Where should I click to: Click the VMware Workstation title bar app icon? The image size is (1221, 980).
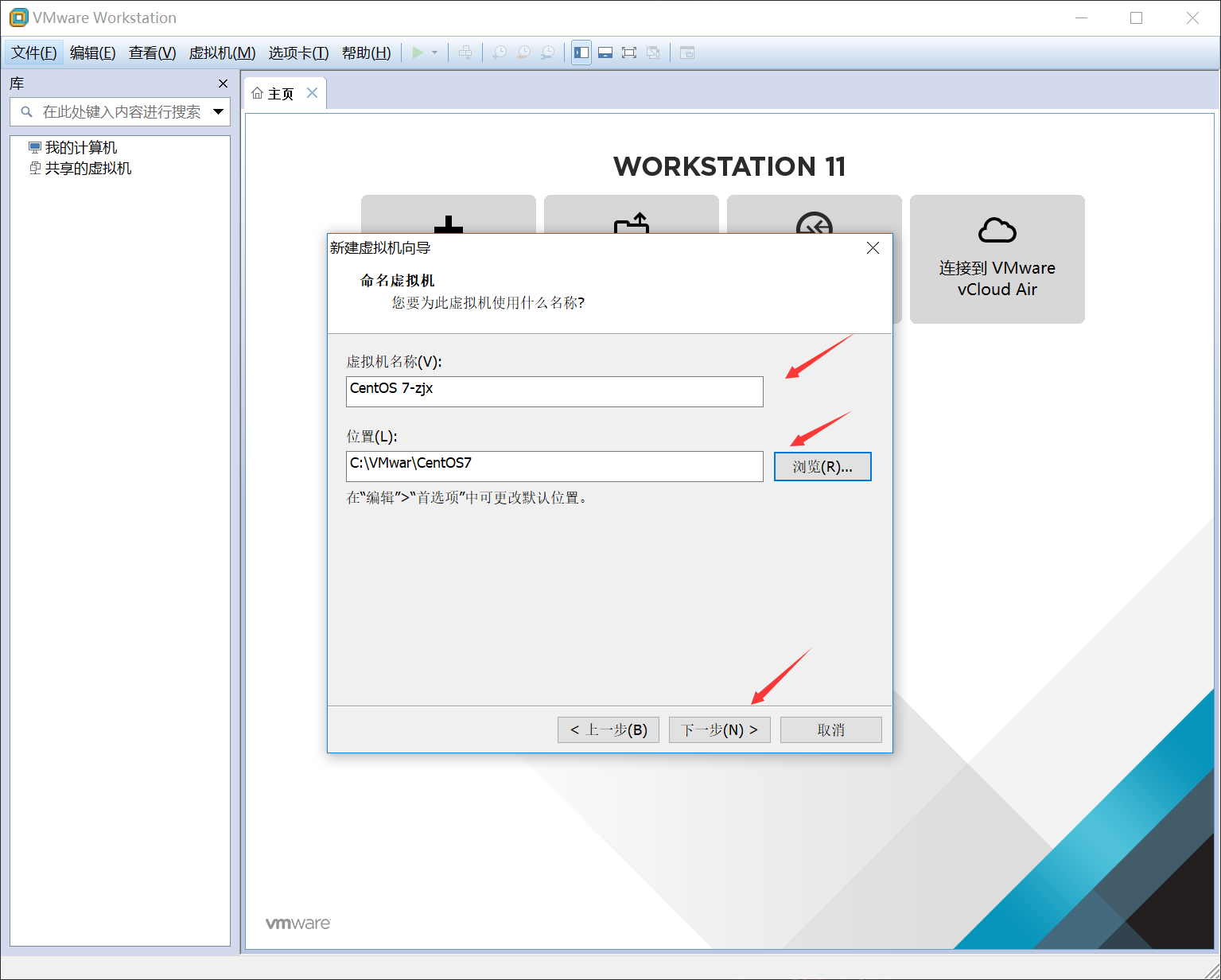18,17
